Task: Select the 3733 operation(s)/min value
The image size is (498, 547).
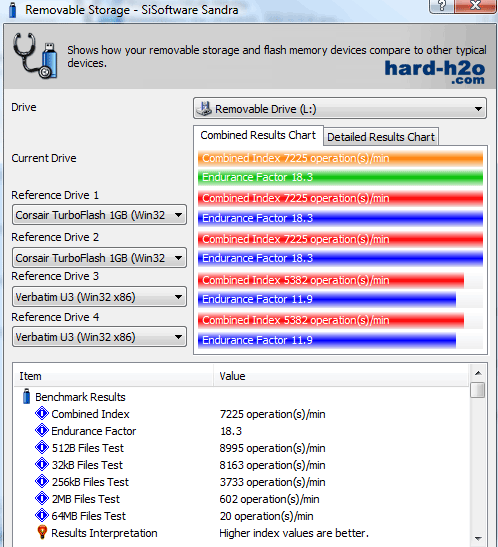Action: [272, 482]
